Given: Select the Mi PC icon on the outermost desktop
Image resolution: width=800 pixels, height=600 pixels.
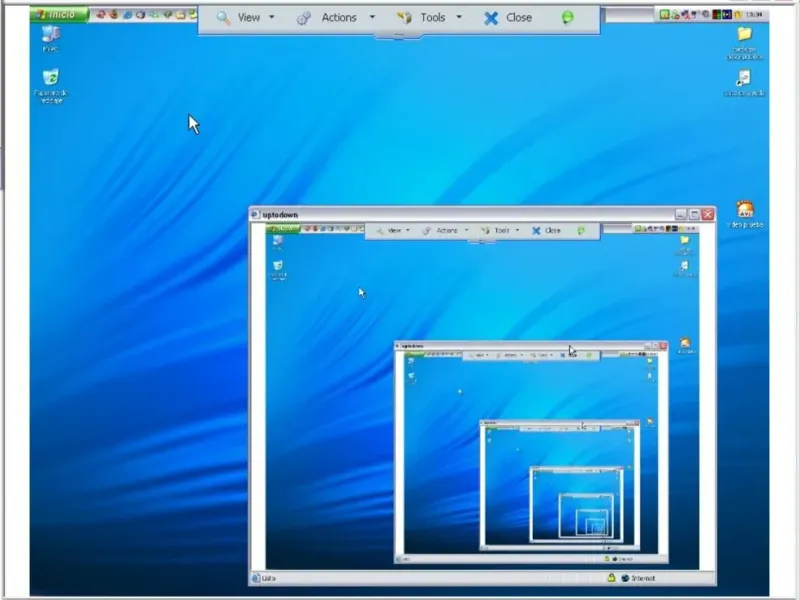Looking at the screenshot, I should [x=51, y=39].
